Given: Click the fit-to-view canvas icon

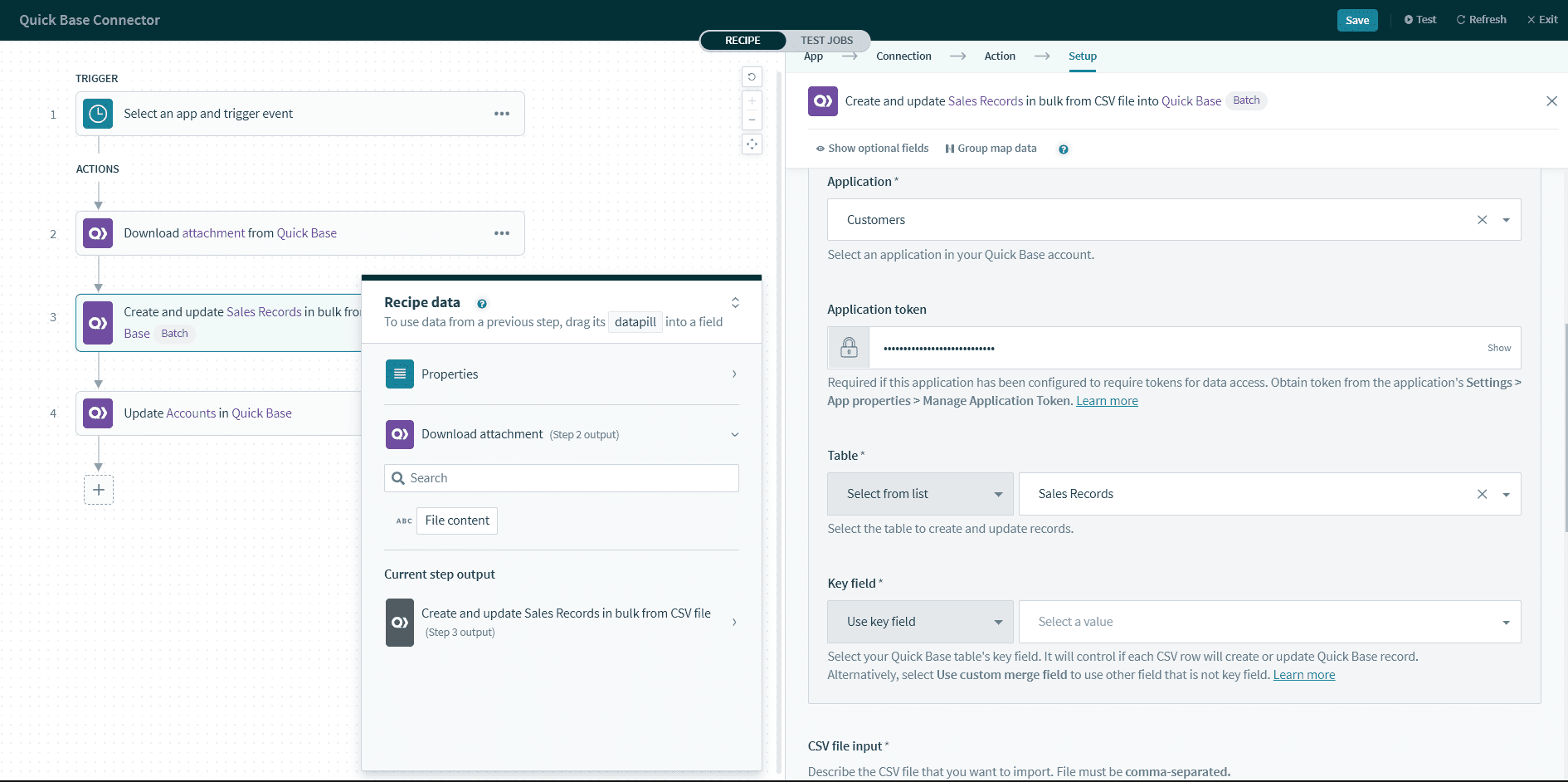Looking at the screenshot, I should point(752,144).
